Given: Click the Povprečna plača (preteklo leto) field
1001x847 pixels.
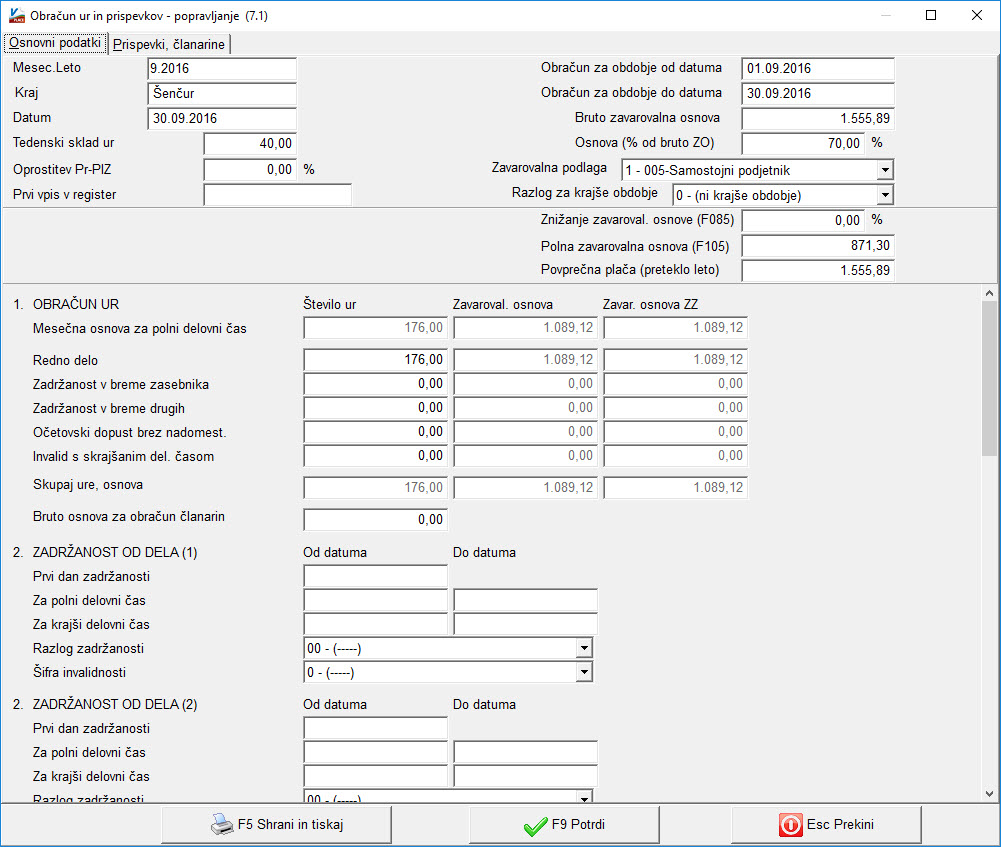Looking at the screenshot, I should [x=817, y=270].
